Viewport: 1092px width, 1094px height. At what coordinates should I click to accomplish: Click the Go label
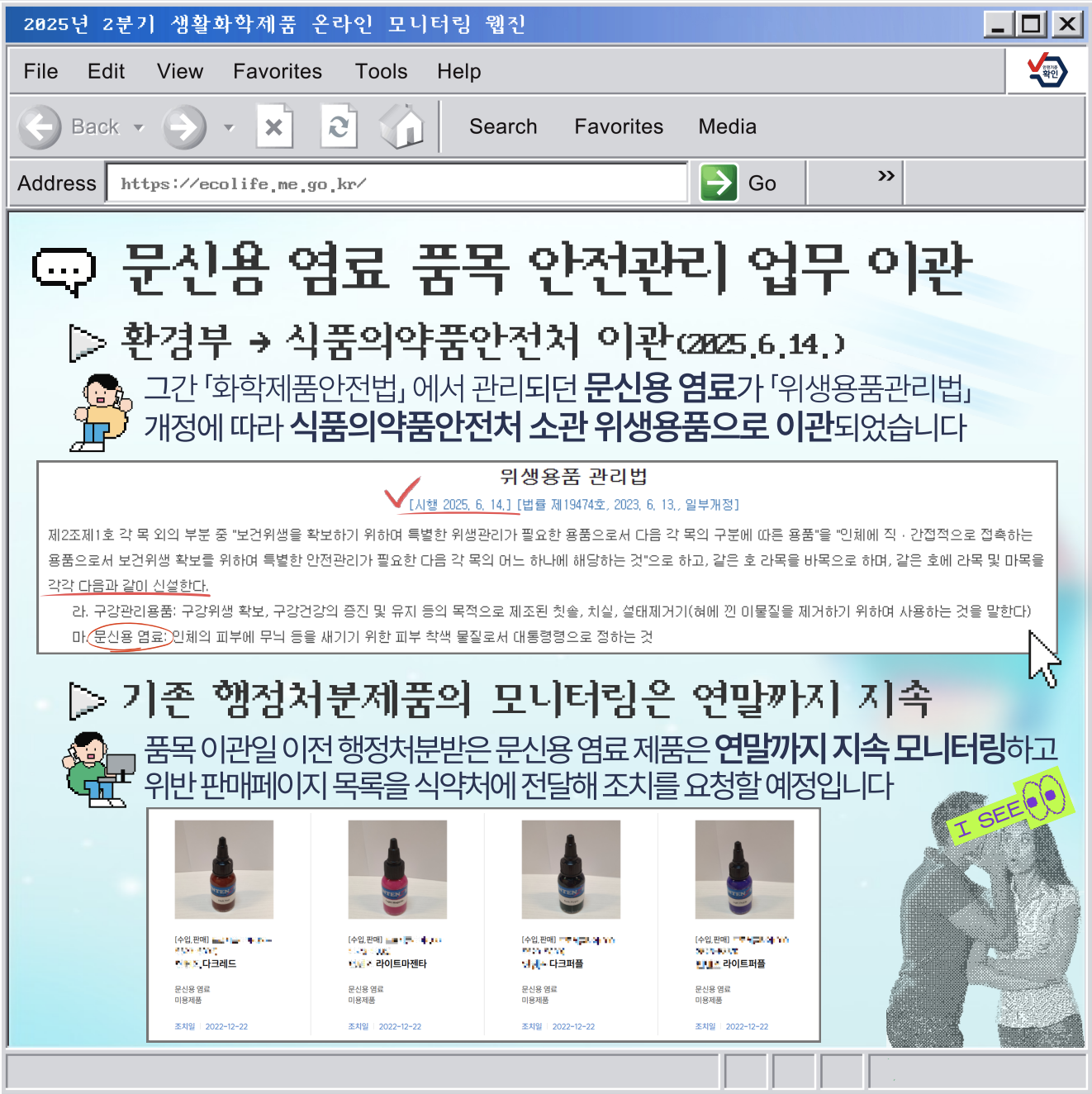762,183
